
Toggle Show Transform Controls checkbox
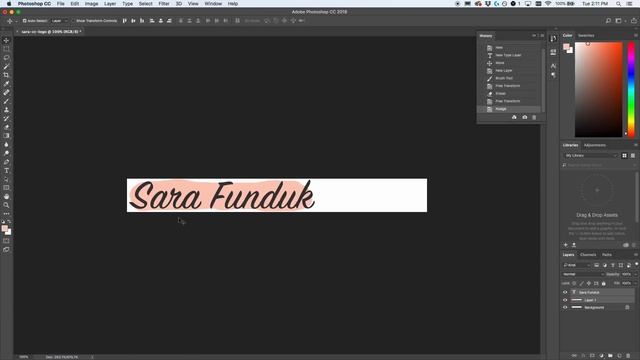point(74,21)
